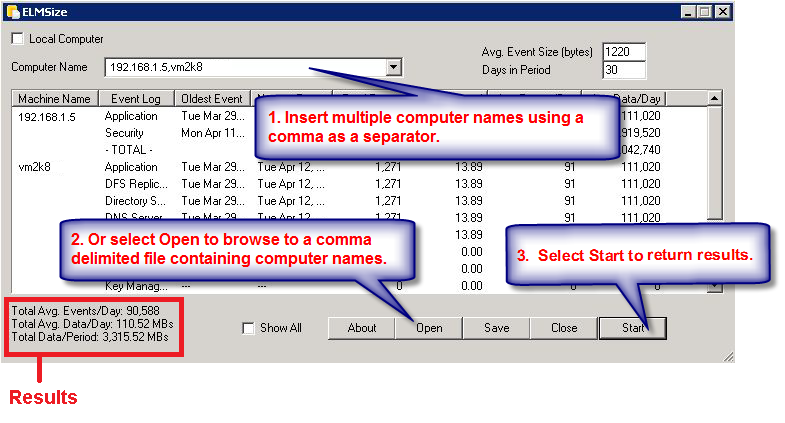Image resolution: width=785 pixels, height=423 pixels.
Task: Maximize the ELMSize window
Action: point(704,12)
